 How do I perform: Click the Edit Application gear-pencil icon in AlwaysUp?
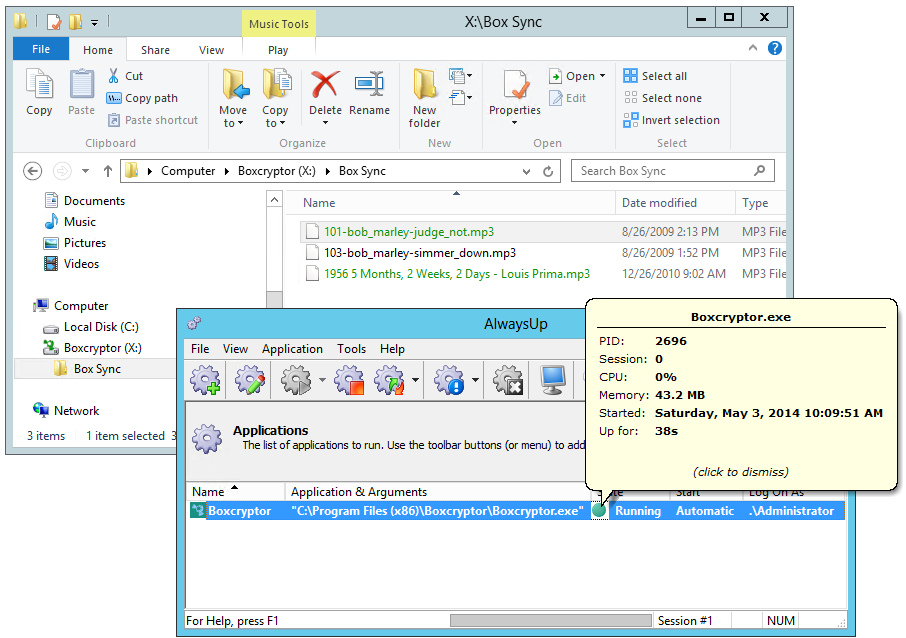click(250, 380)
